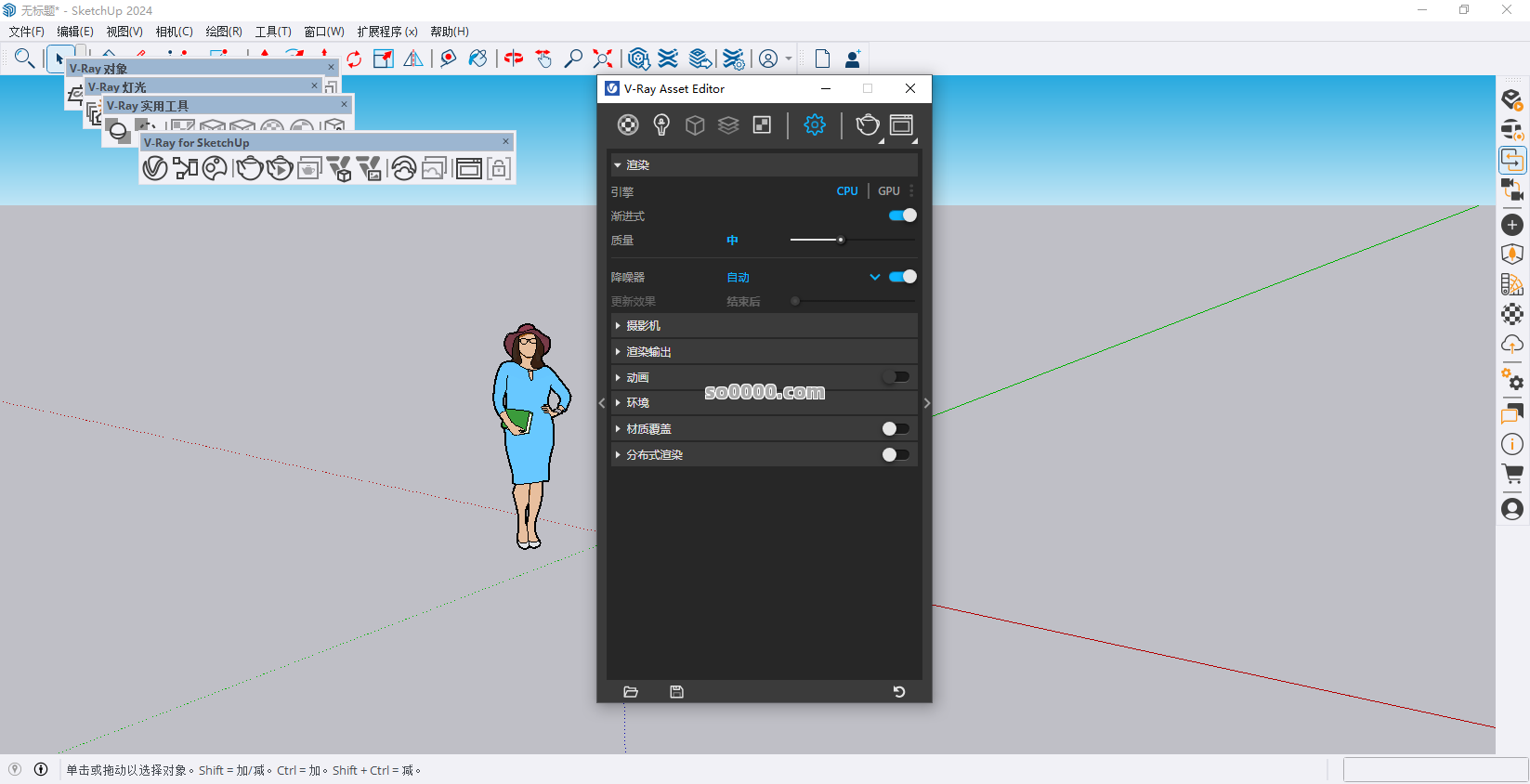1530x784 pixels.
Task: Open the 降噪器 denoiser dropdown chevron
Action: point(874,277)
